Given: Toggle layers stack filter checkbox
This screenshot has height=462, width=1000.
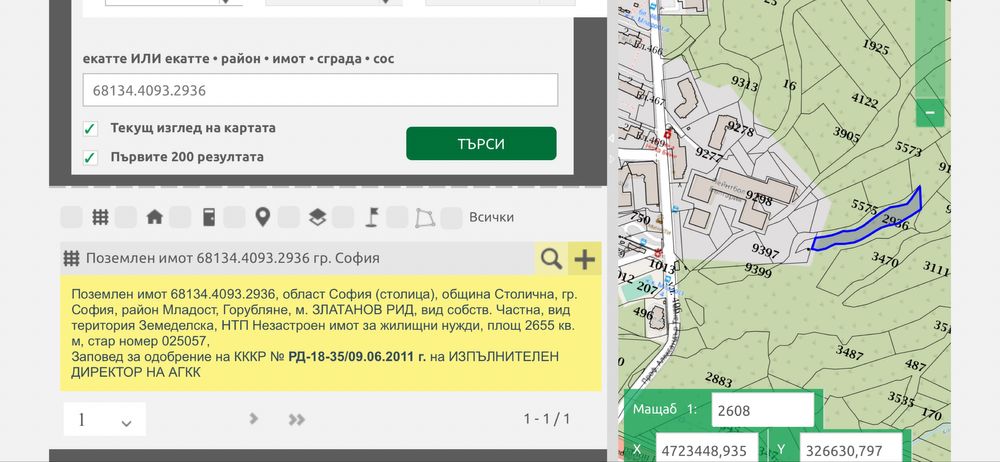Looking at the screenshot, I should coord(288,217).
